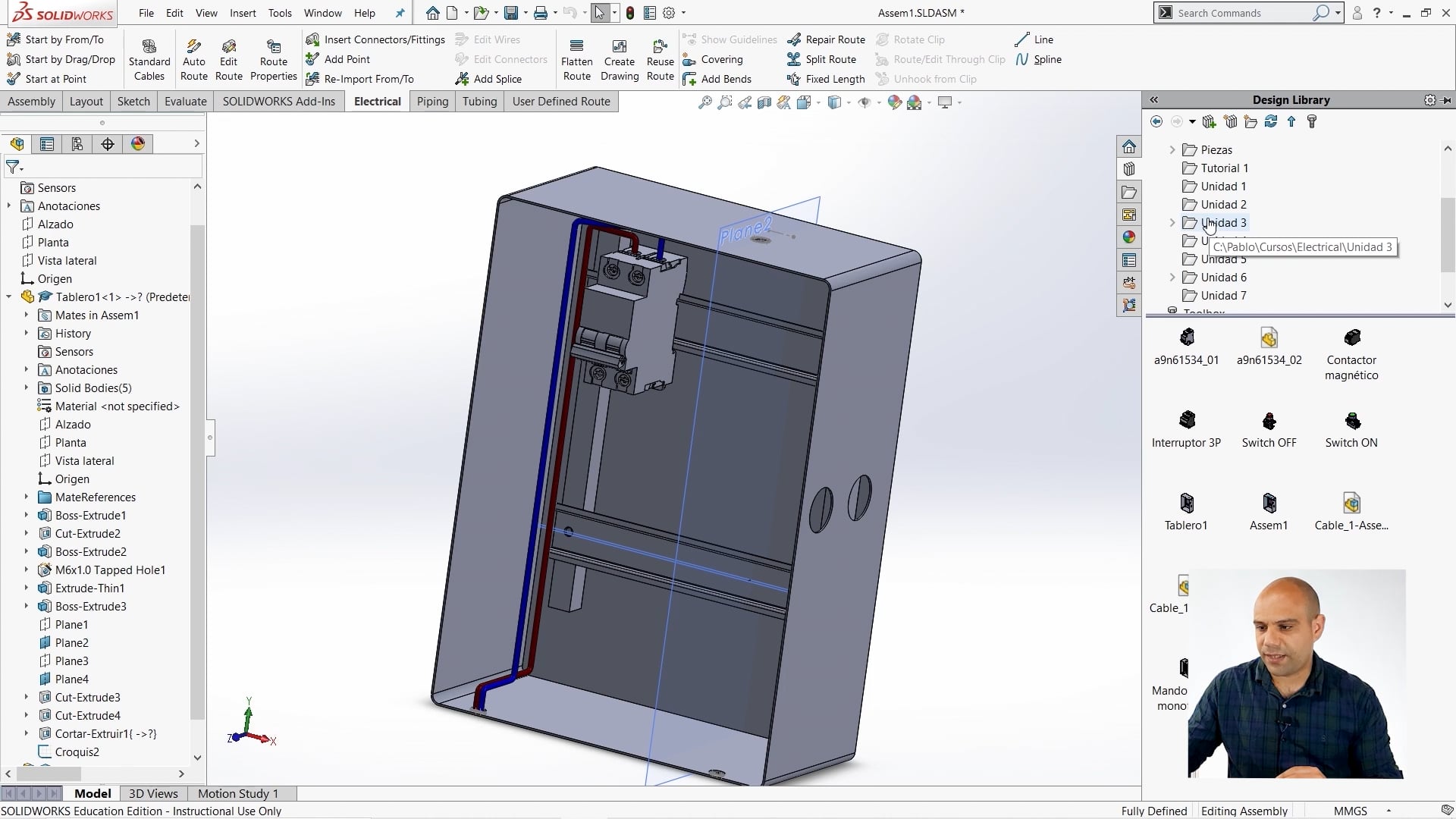
Task: Click the Search Commands field
Action: coord(1244,13)
